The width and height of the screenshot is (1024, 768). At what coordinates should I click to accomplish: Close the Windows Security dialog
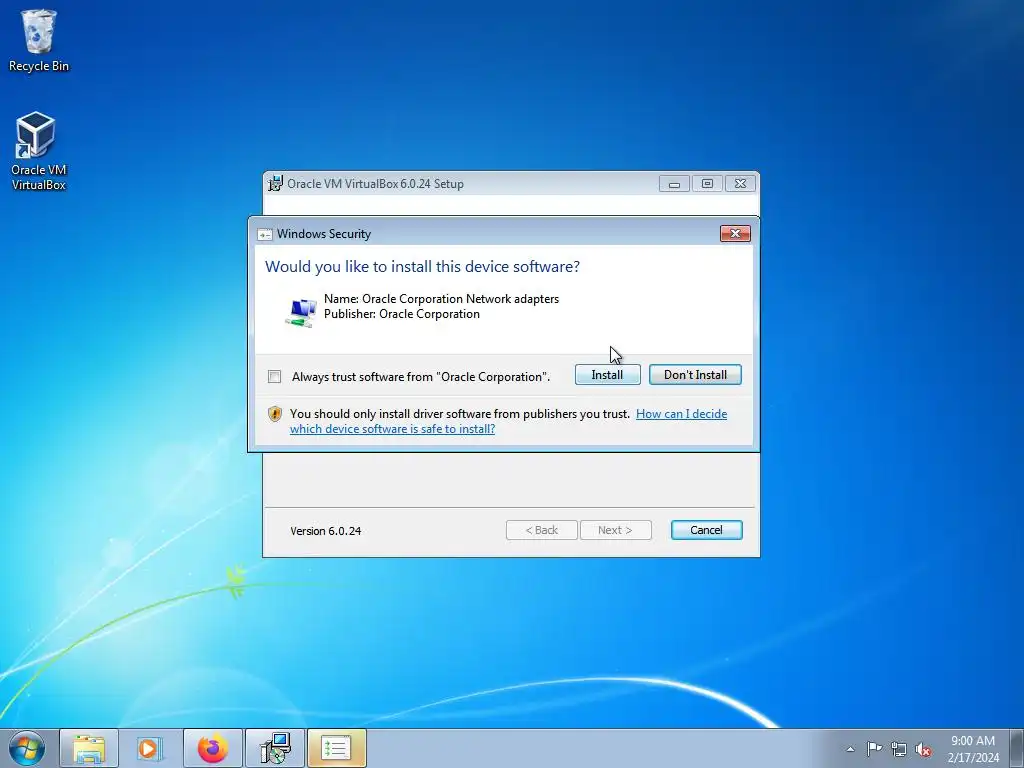pos(735,234)
